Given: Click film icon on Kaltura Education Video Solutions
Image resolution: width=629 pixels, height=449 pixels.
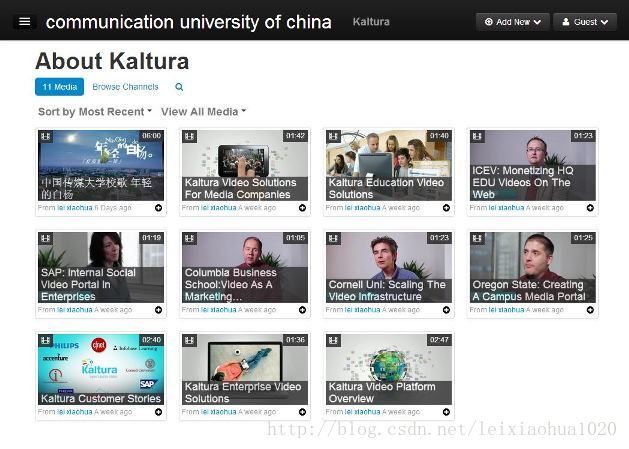Looking at the screenshot, I should [x=333, y=137].
